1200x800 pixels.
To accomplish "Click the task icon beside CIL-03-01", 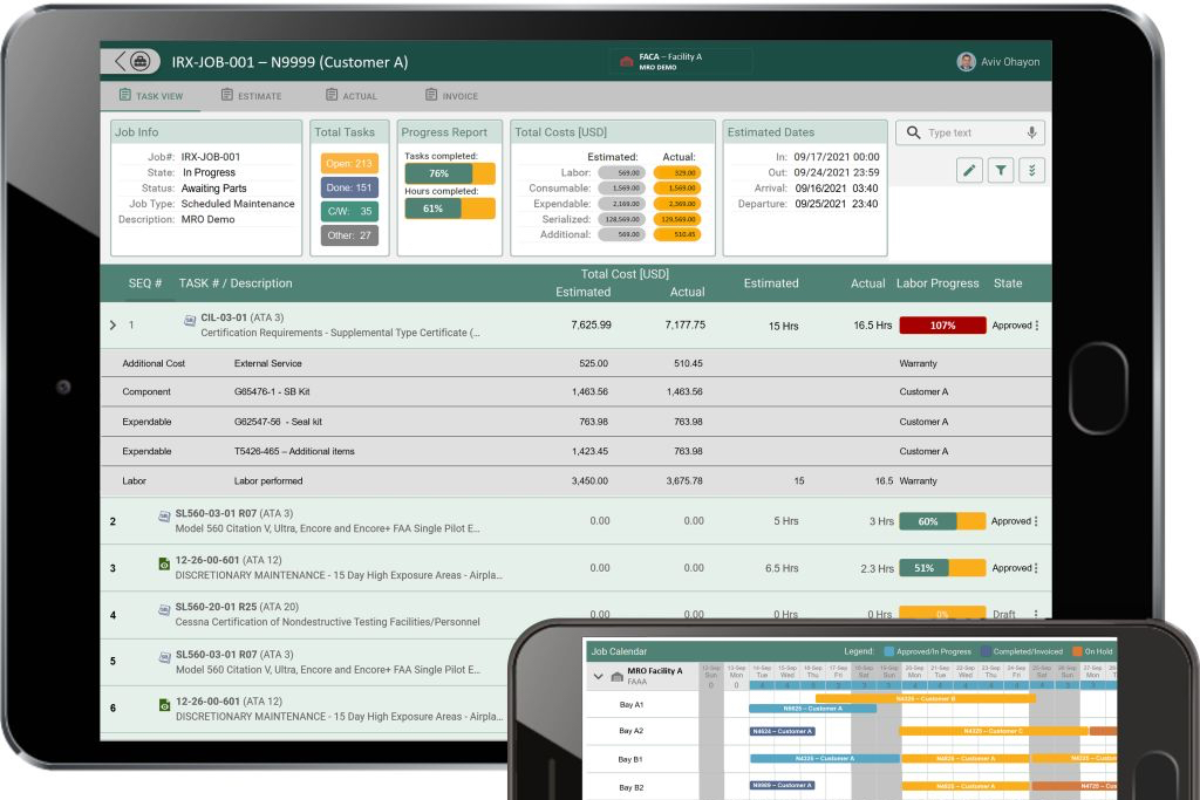I will (x=189, y=320).
